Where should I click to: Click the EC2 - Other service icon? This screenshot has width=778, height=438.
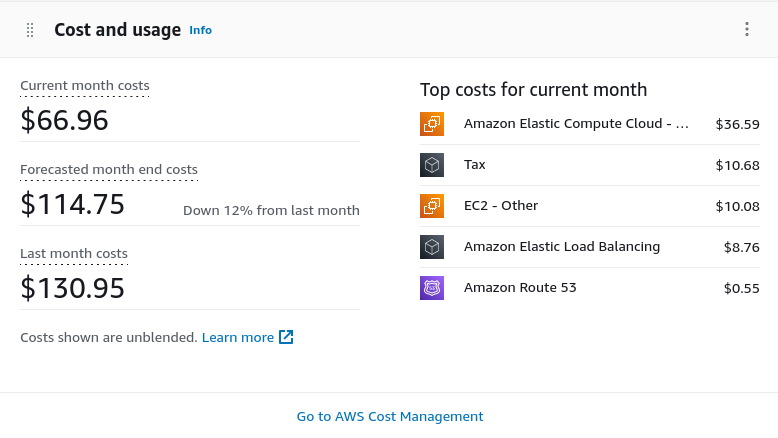pyautogui.click(x=432, y=206)
